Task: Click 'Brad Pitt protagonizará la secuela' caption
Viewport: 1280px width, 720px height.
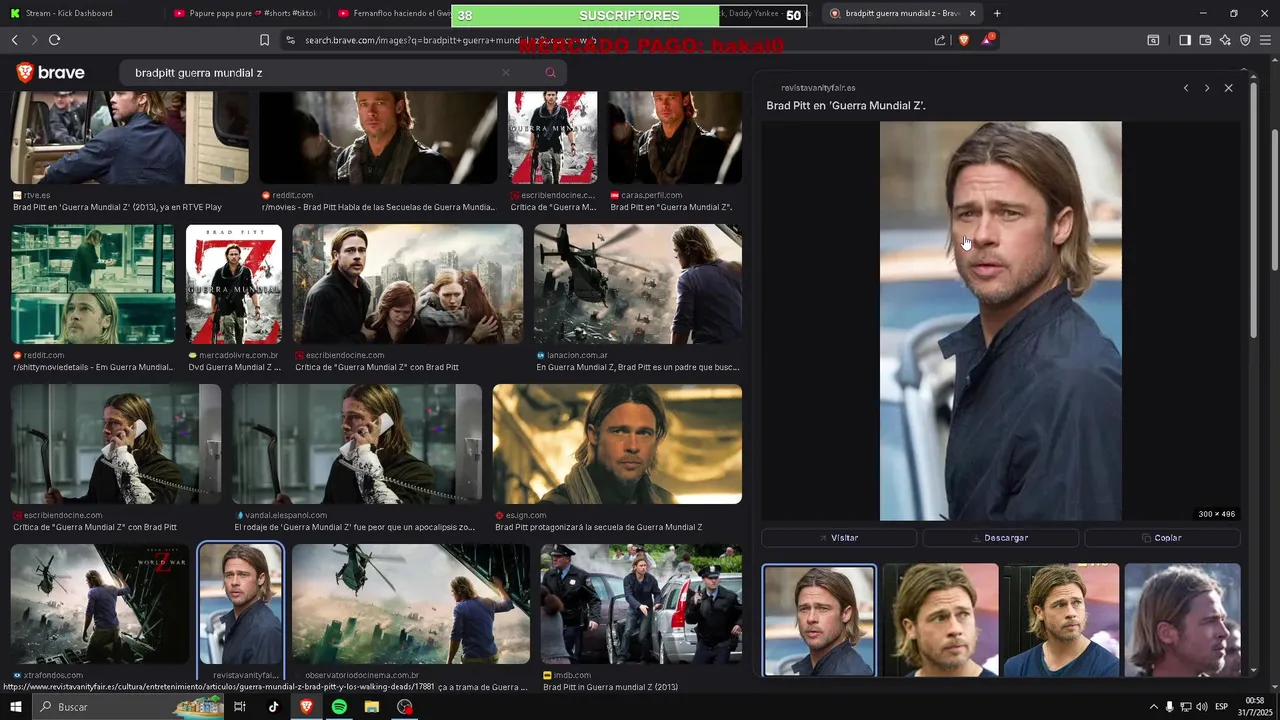Action: 598,527
